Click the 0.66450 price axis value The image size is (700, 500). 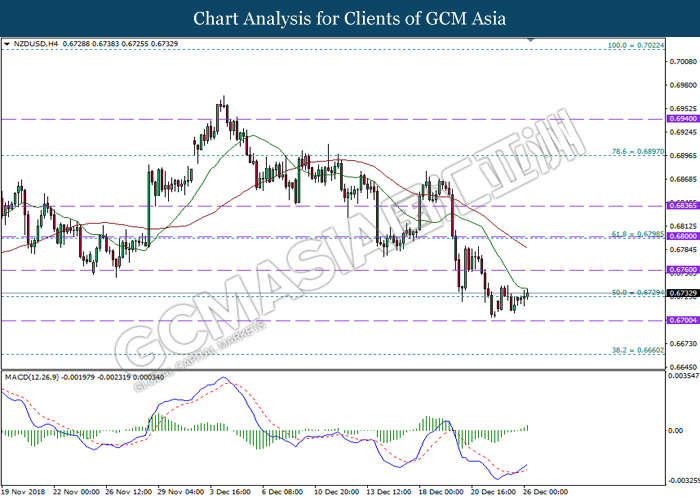[683, 367]
